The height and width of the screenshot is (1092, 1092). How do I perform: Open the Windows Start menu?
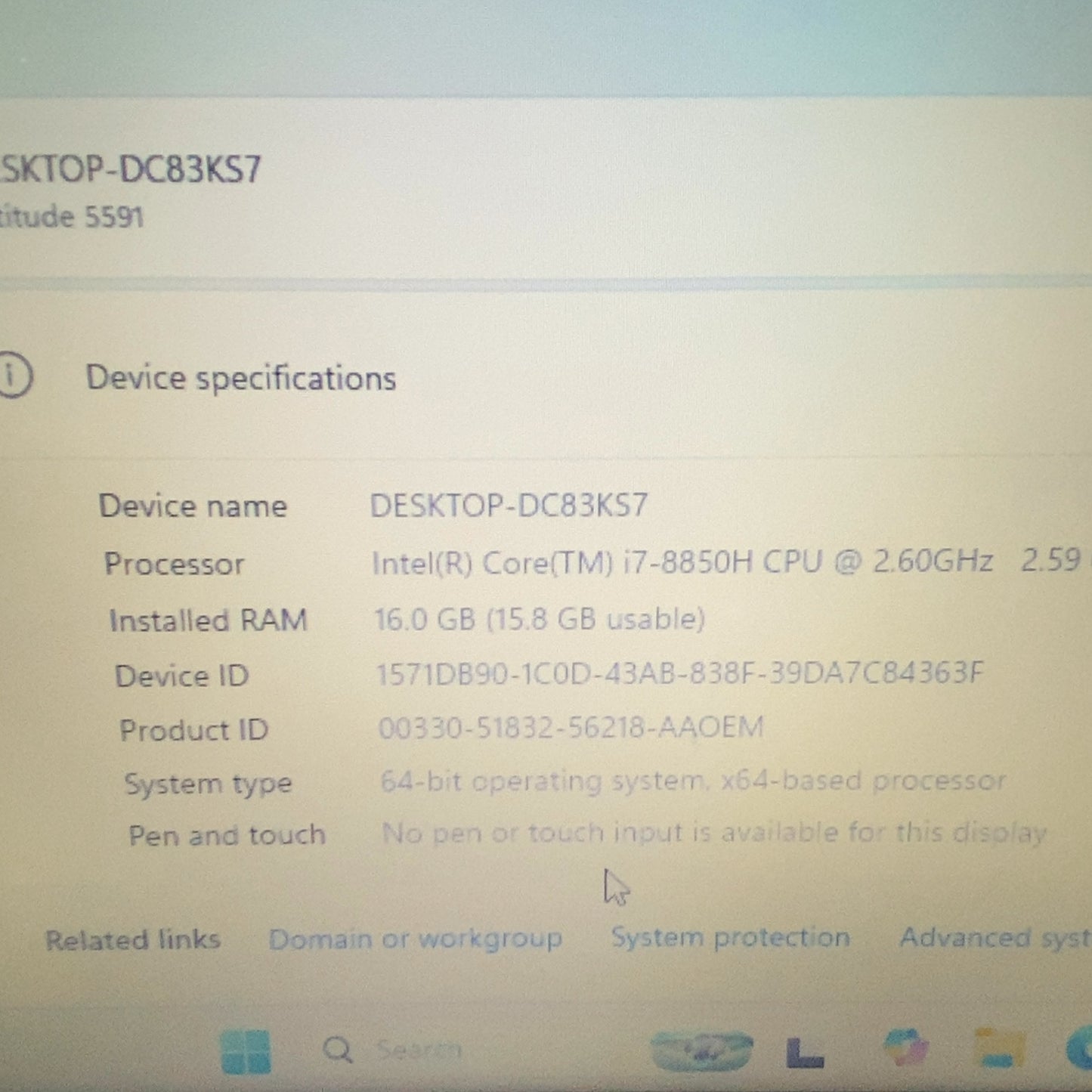[x=246, y=1050]
